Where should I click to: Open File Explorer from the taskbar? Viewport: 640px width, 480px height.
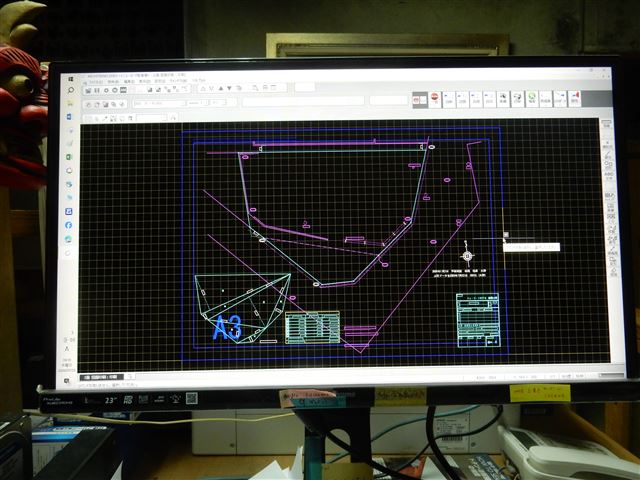click(70, 104)
